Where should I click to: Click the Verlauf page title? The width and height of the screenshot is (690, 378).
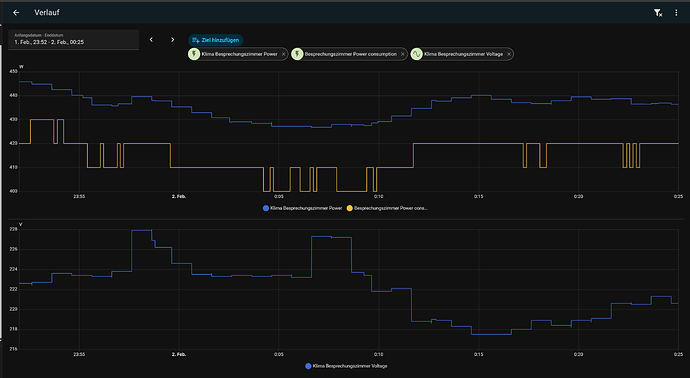pos(47,13)
